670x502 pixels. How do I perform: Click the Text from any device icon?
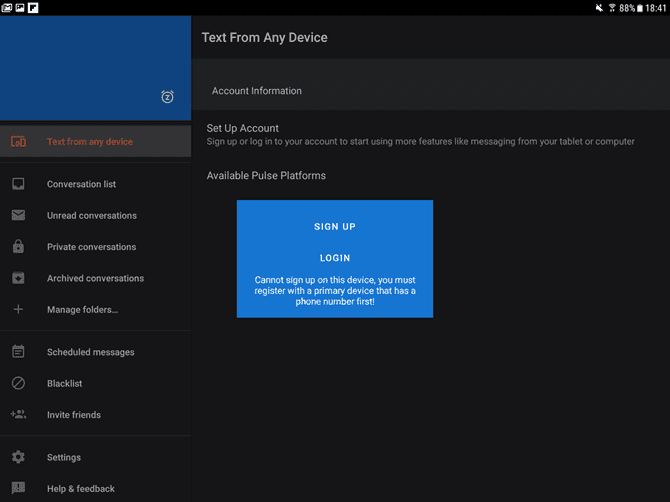click(x=18, y=142)
